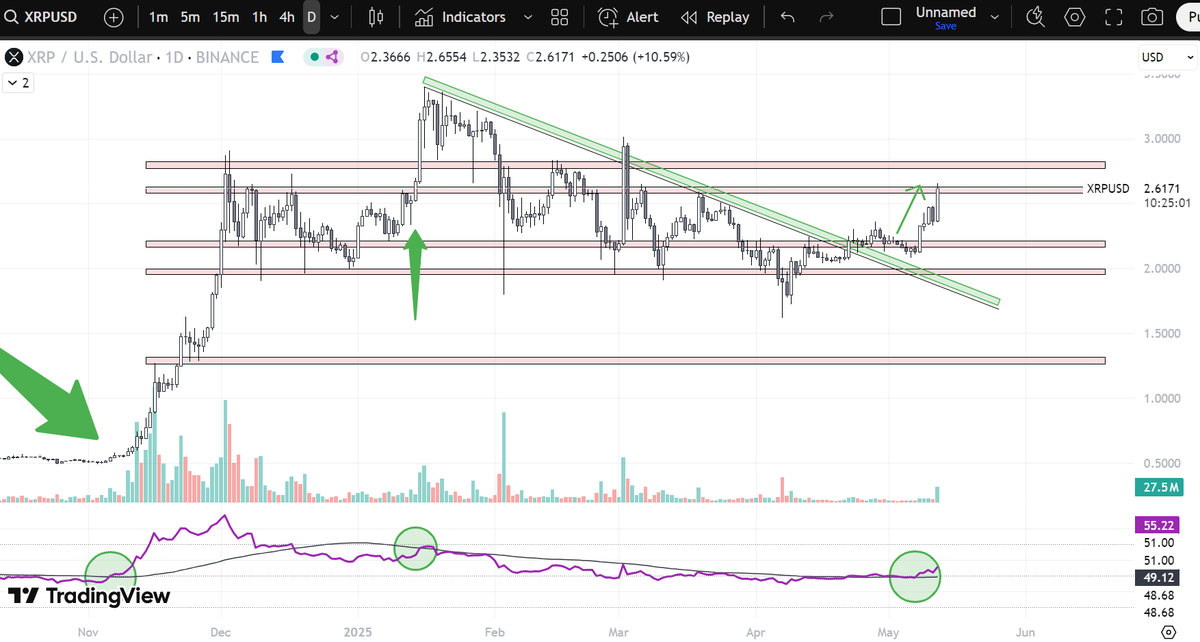
Task: Undo the last chart action
Action: [788, 17]
